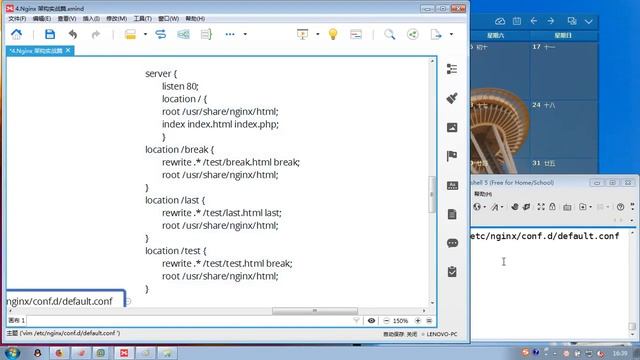Image resolution: width=640 pixels, height=360 pixels.
Task: Open the filter funnel icon in sheet bar
Action: tap(356, 321)
